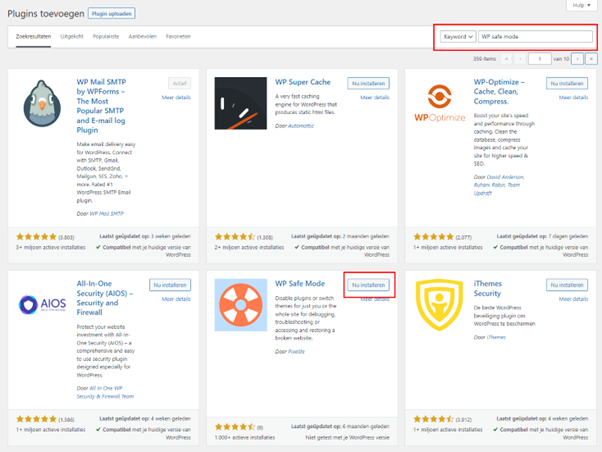
Task: Click the WP Safe Mode lifebuoy icon
Action: click(x=240, y=305)
